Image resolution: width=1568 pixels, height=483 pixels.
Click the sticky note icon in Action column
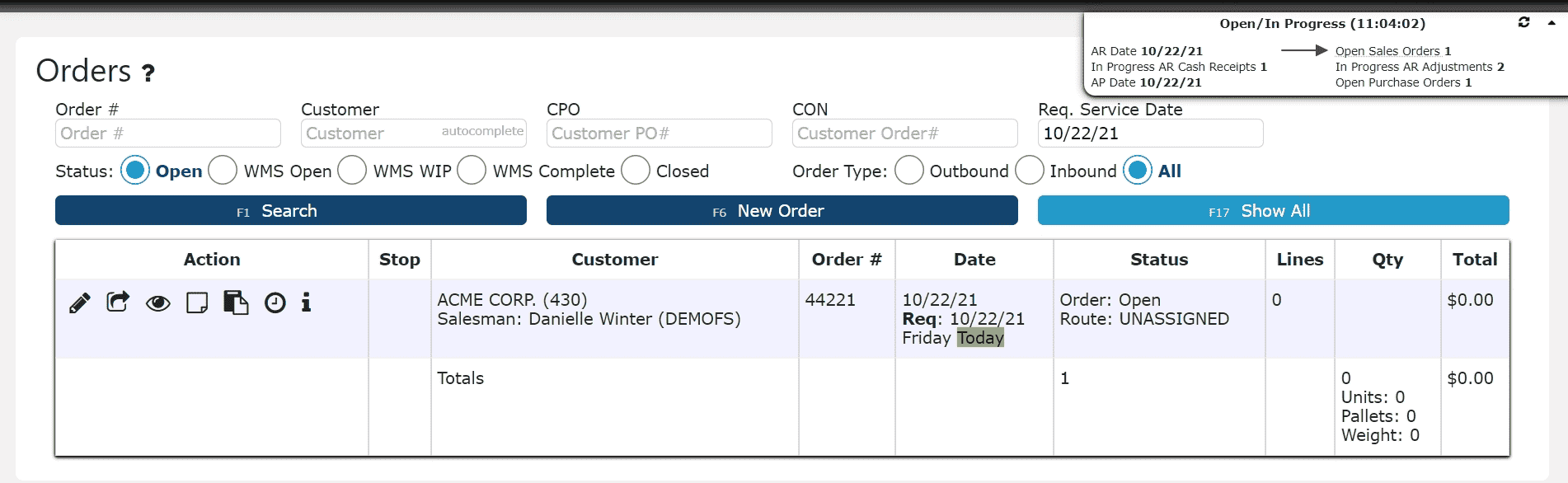(197, 303)
